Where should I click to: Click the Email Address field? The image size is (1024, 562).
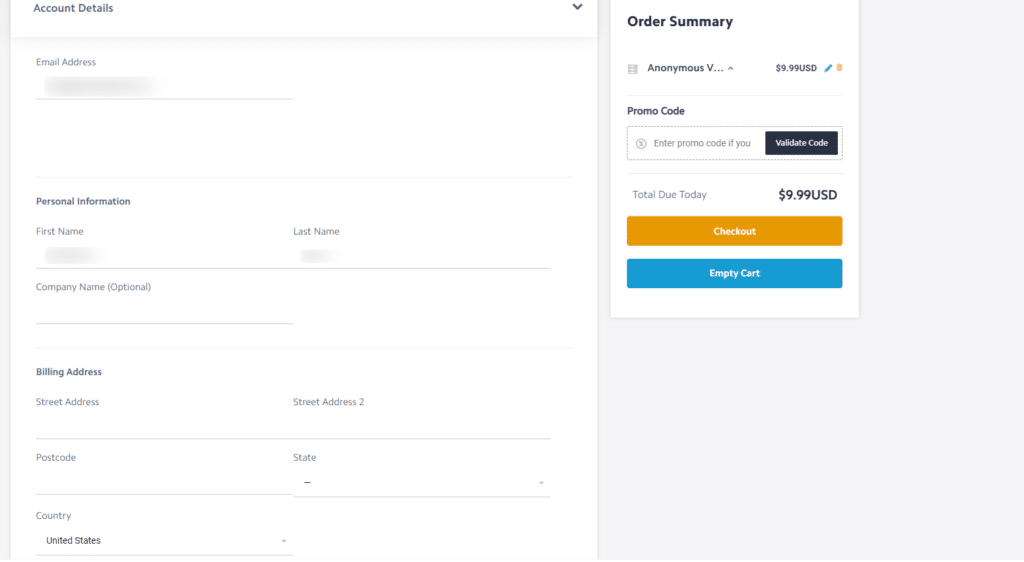click(x=165, y=86)
